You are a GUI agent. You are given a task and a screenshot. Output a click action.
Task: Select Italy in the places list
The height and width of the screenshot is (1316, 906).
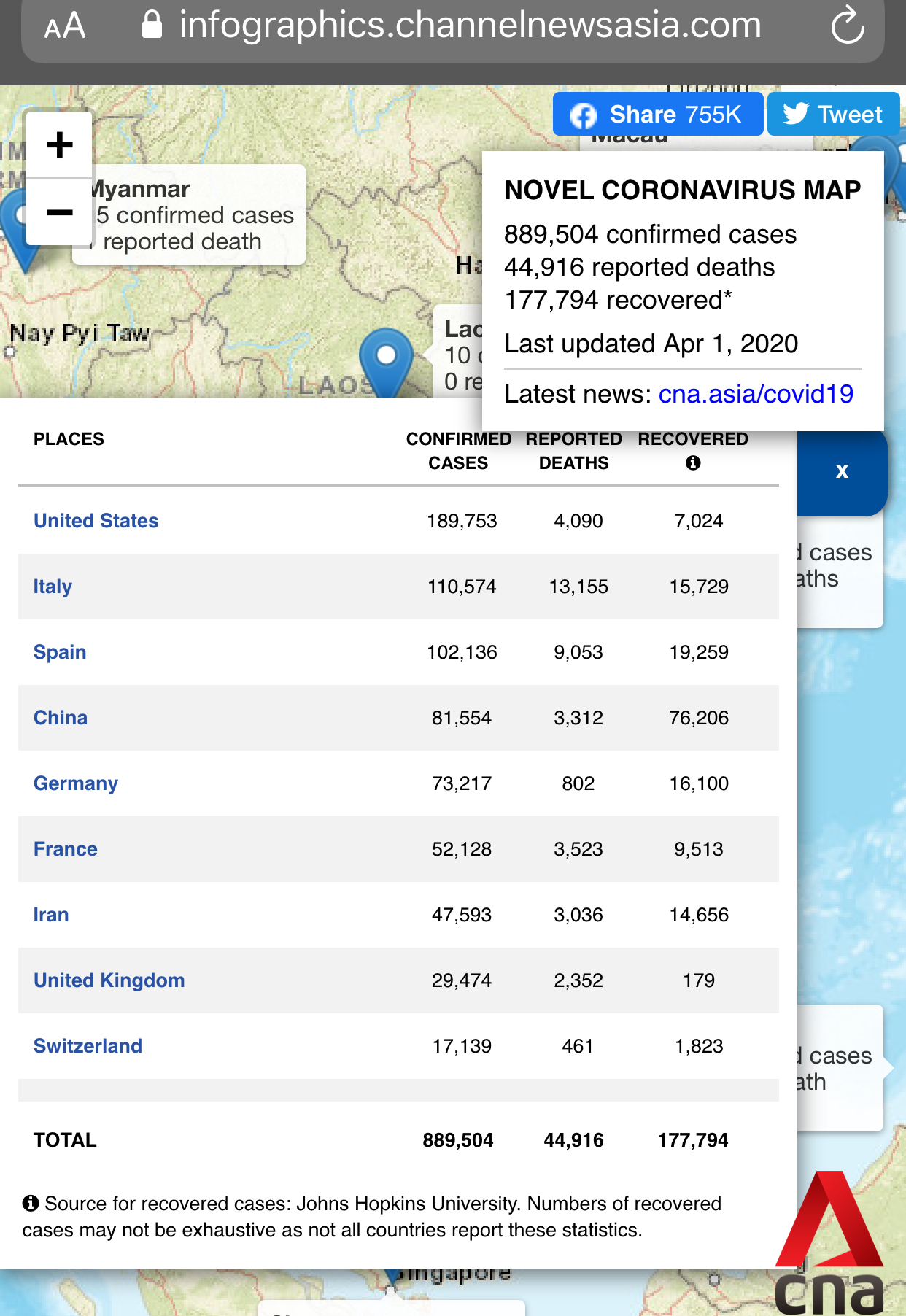[x=53, y=587]
